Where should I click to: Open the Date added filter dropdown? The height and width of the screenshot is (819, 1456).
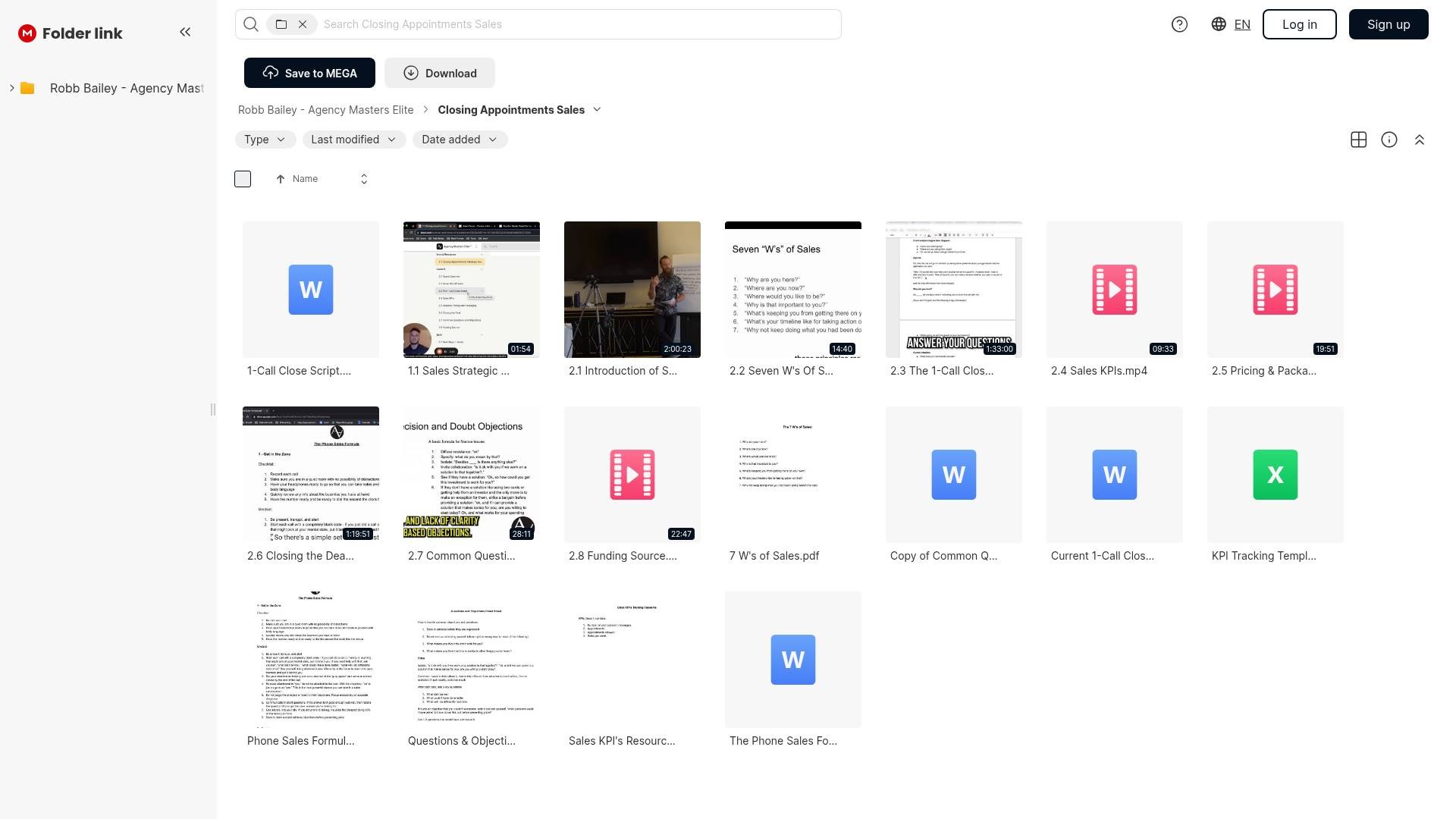click(460, 140)
